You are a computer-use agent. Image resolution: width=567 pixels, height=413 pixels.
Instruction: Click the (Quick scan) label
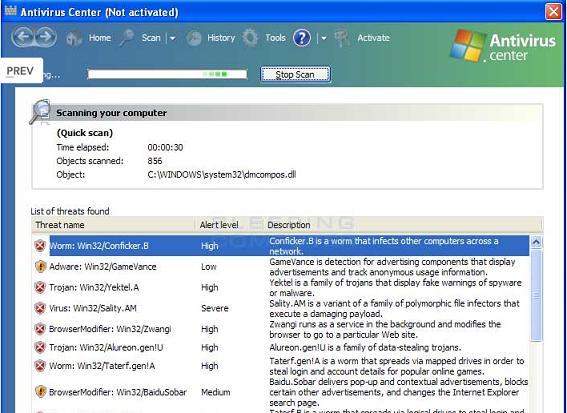pyautogui.click(x=85, y=133)
